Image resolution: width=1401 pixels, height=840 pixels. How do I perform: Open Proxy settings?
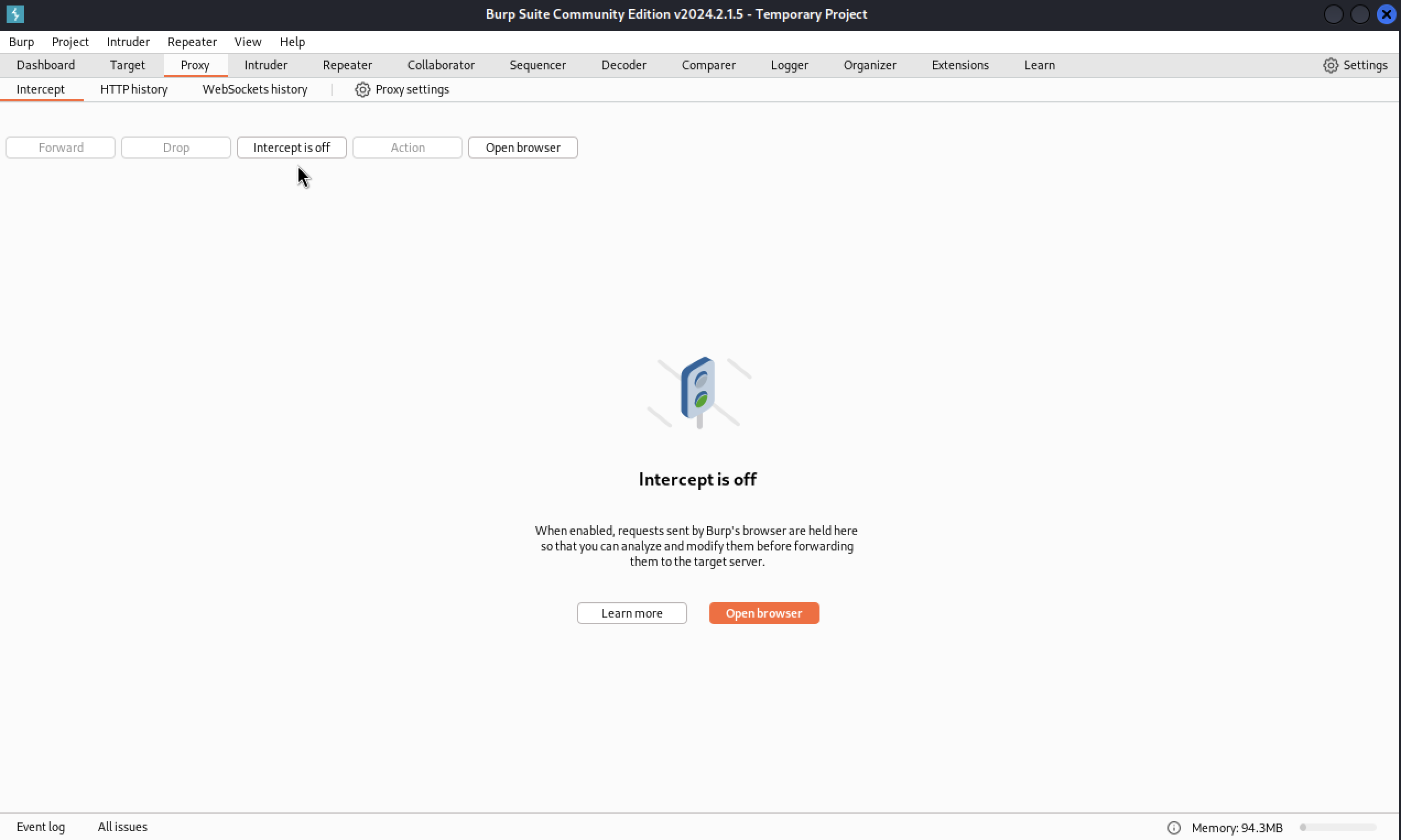coord(402,89)
